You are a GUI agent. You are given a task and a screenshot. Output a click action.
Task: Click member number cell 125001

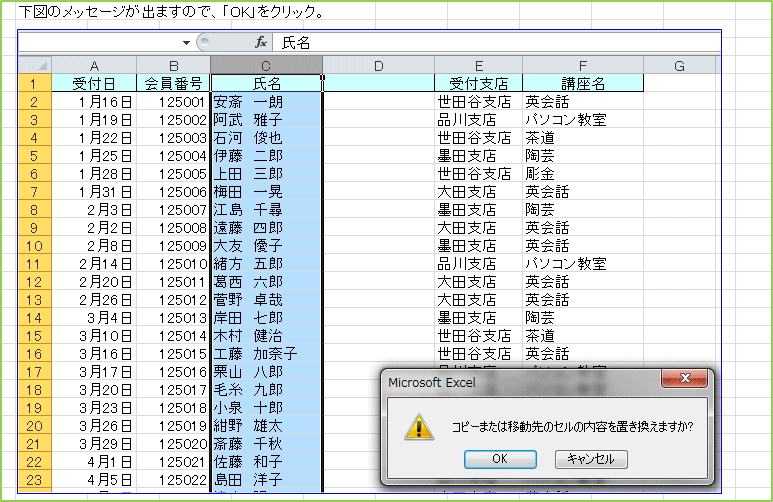174,102
